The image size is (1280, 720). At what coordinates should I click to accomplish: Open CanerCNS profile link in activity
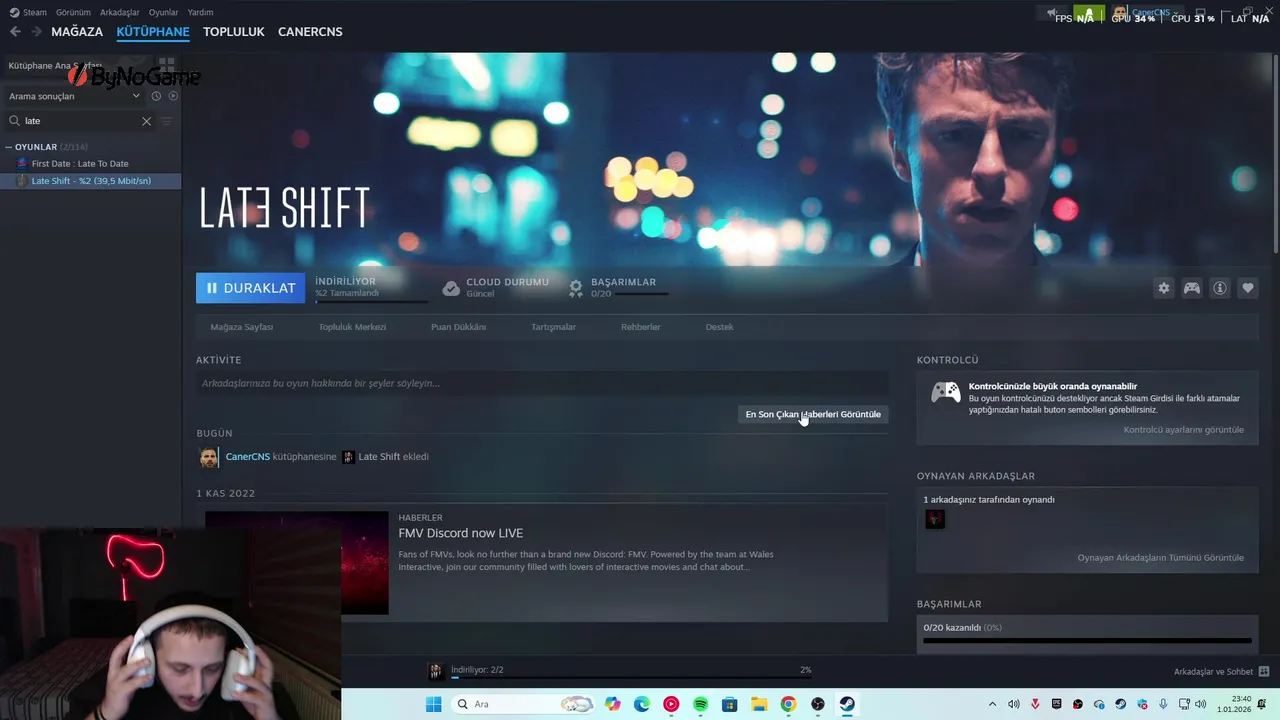[248, 457]
